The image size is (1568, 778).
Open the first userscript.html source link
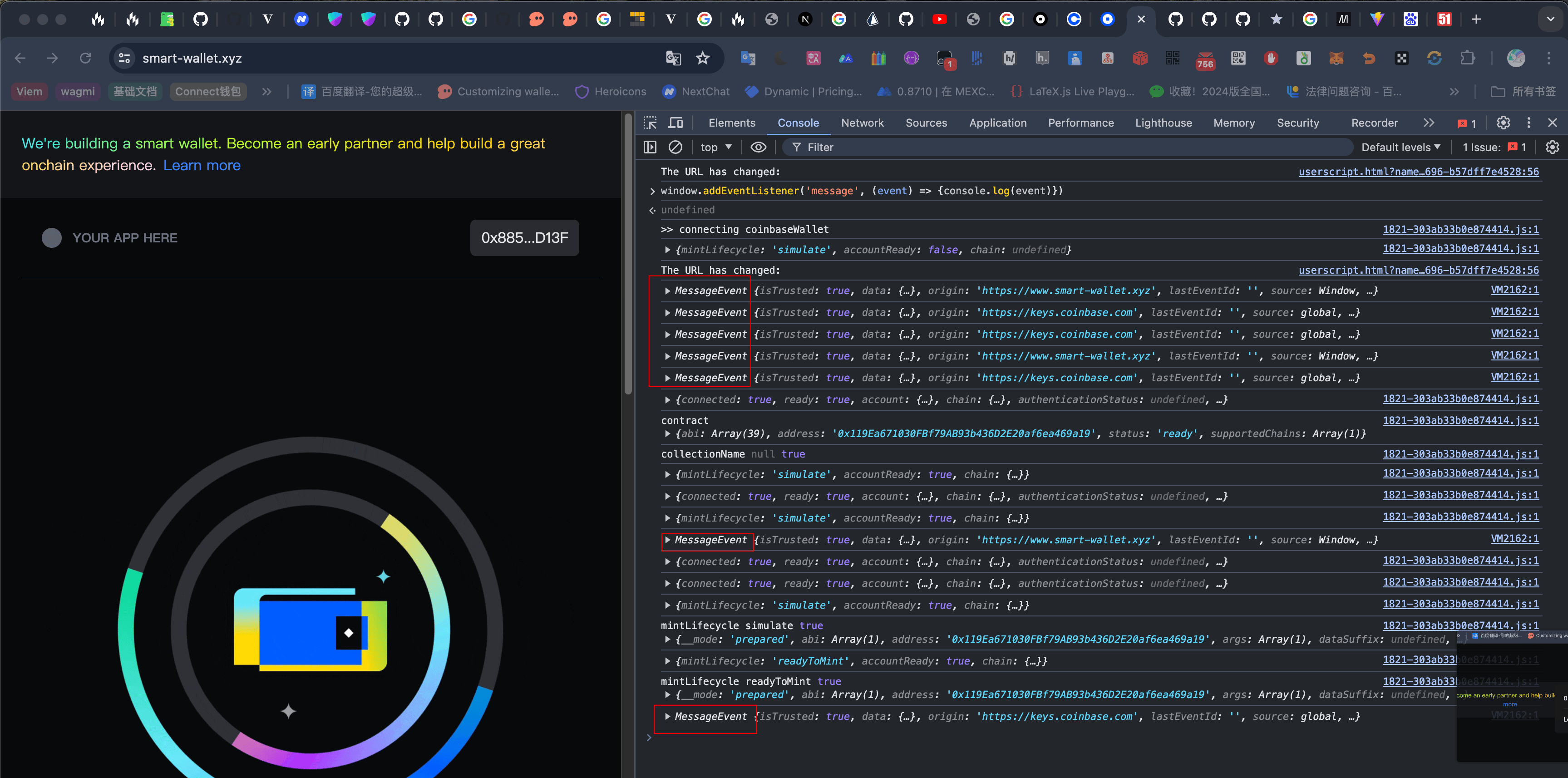click(x=1418, y=172)
